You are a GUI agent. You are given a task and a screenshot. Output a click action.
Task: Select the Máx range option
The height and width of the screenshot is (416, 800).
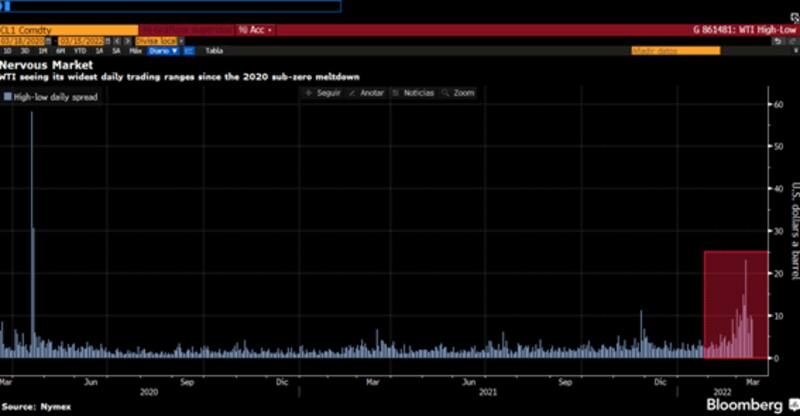pyautogui.click(x=136, y=49)
